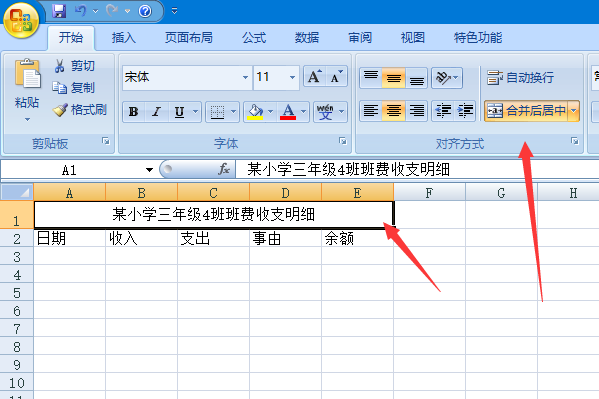Apply the red font color A
The width and height of the screenshot is (599, 399).
pos(288,112)
